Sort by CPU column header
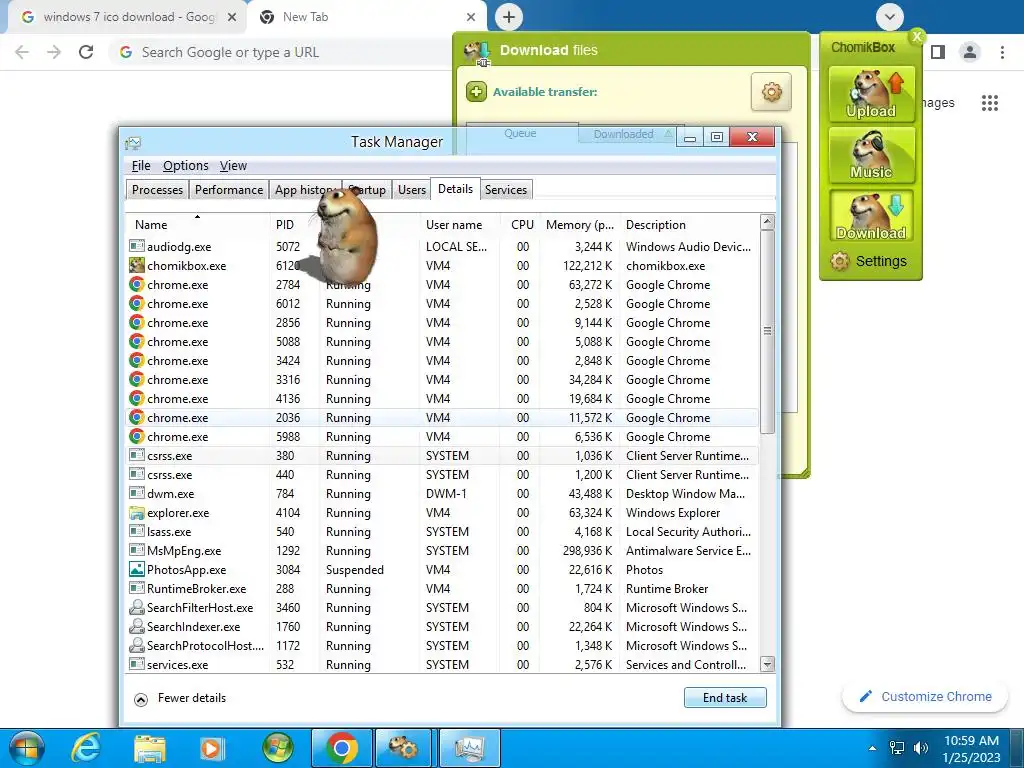This screenshot has height=768, width=1024. click(x=521, y=224)
